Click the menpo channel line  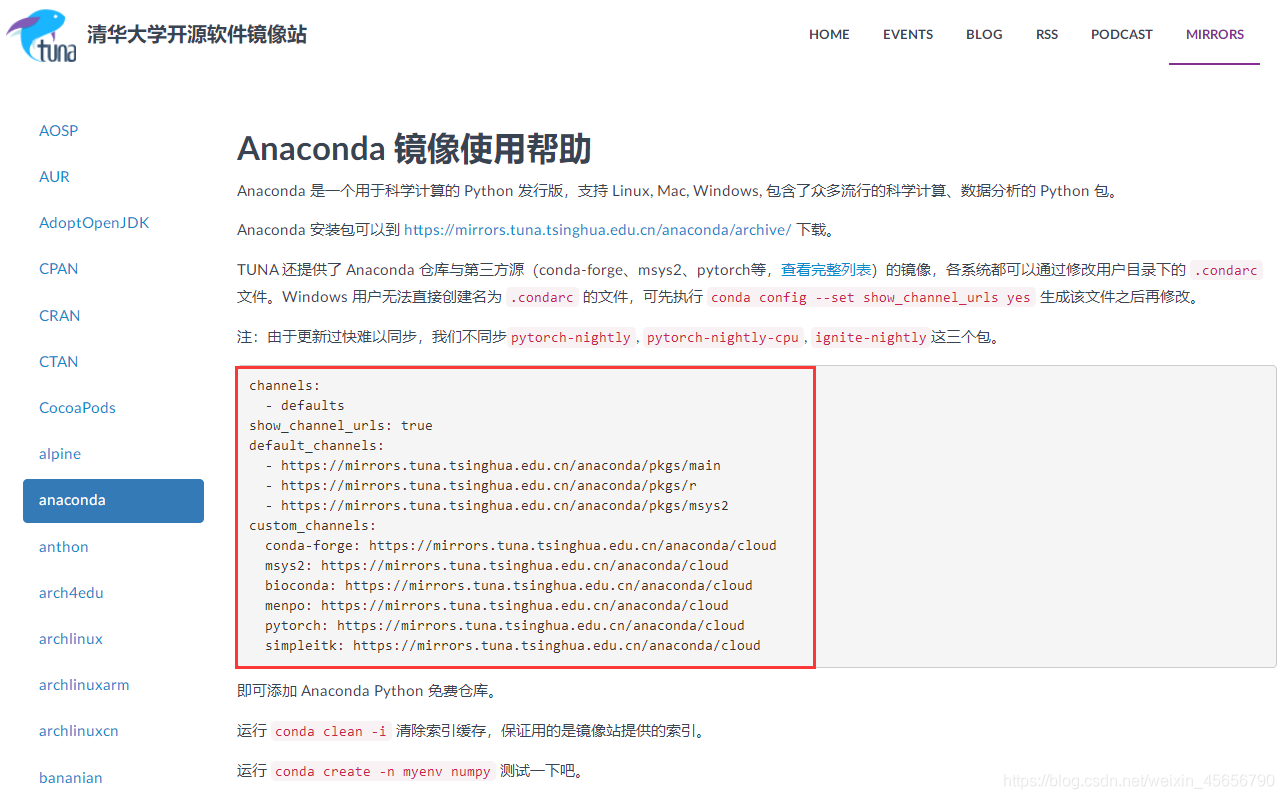pyautogui.click(x=497, y=605)
